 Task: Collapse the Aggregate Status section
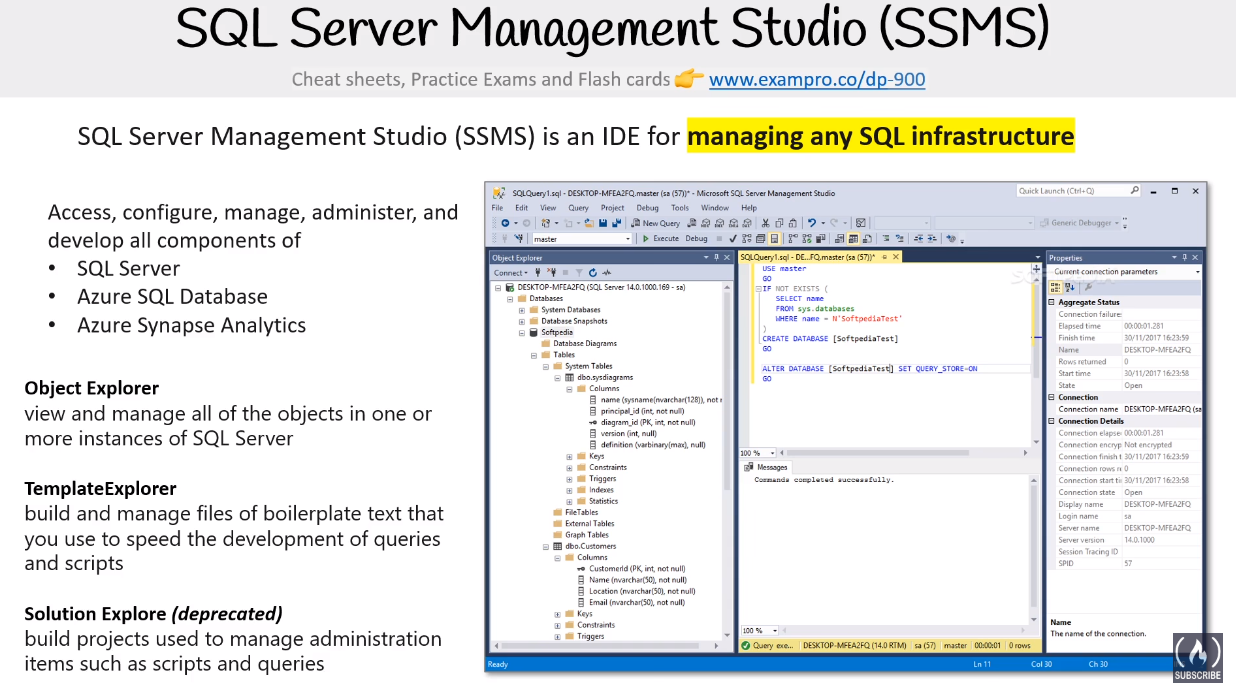pyautogui.click(x=1051, y=302)
